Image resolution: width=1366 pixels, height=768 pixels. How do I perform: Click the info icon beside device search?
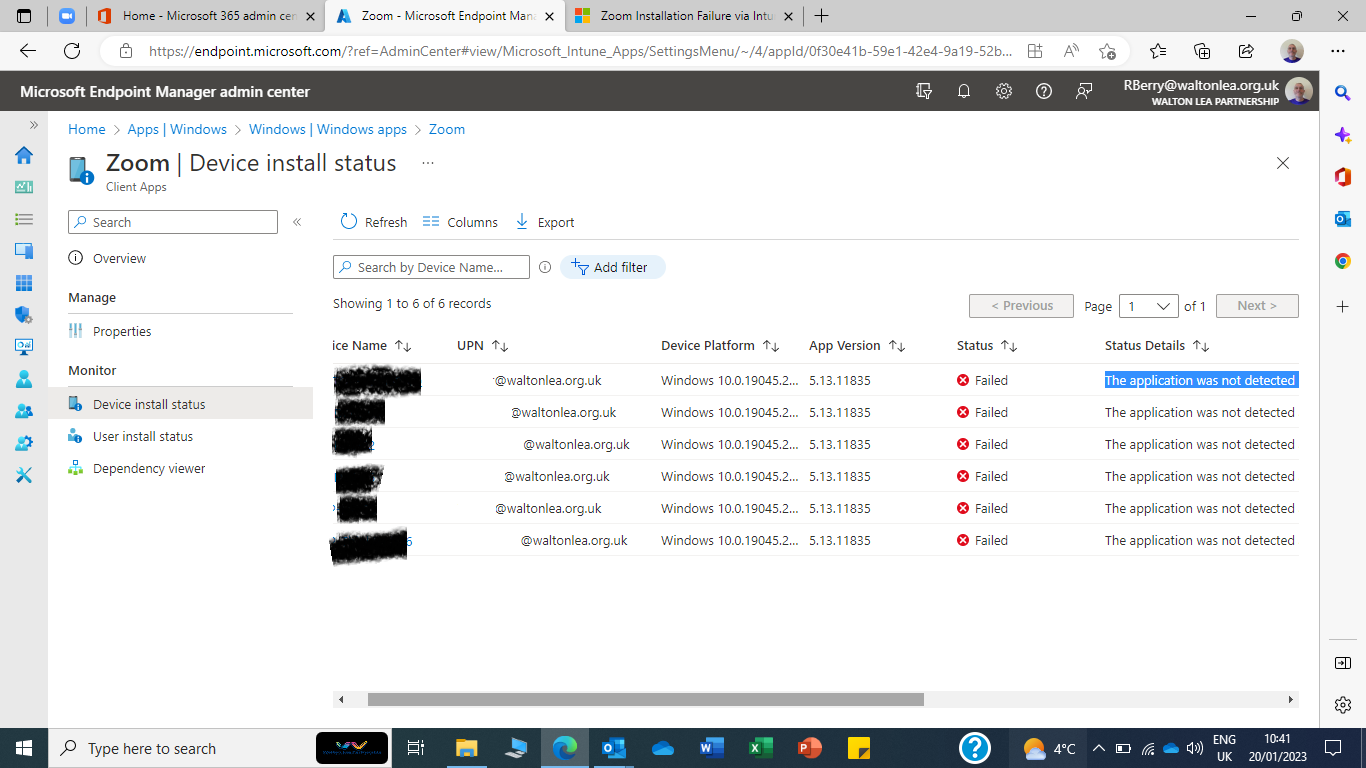tap(545, 267)
